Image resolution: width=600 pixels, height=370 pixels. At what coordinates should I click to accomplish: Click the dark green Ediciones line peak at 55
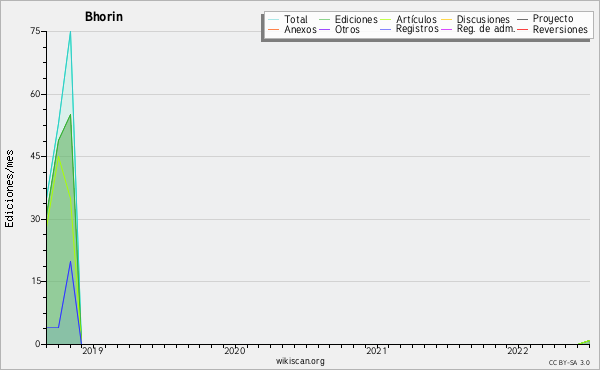[x=70, y=115]
